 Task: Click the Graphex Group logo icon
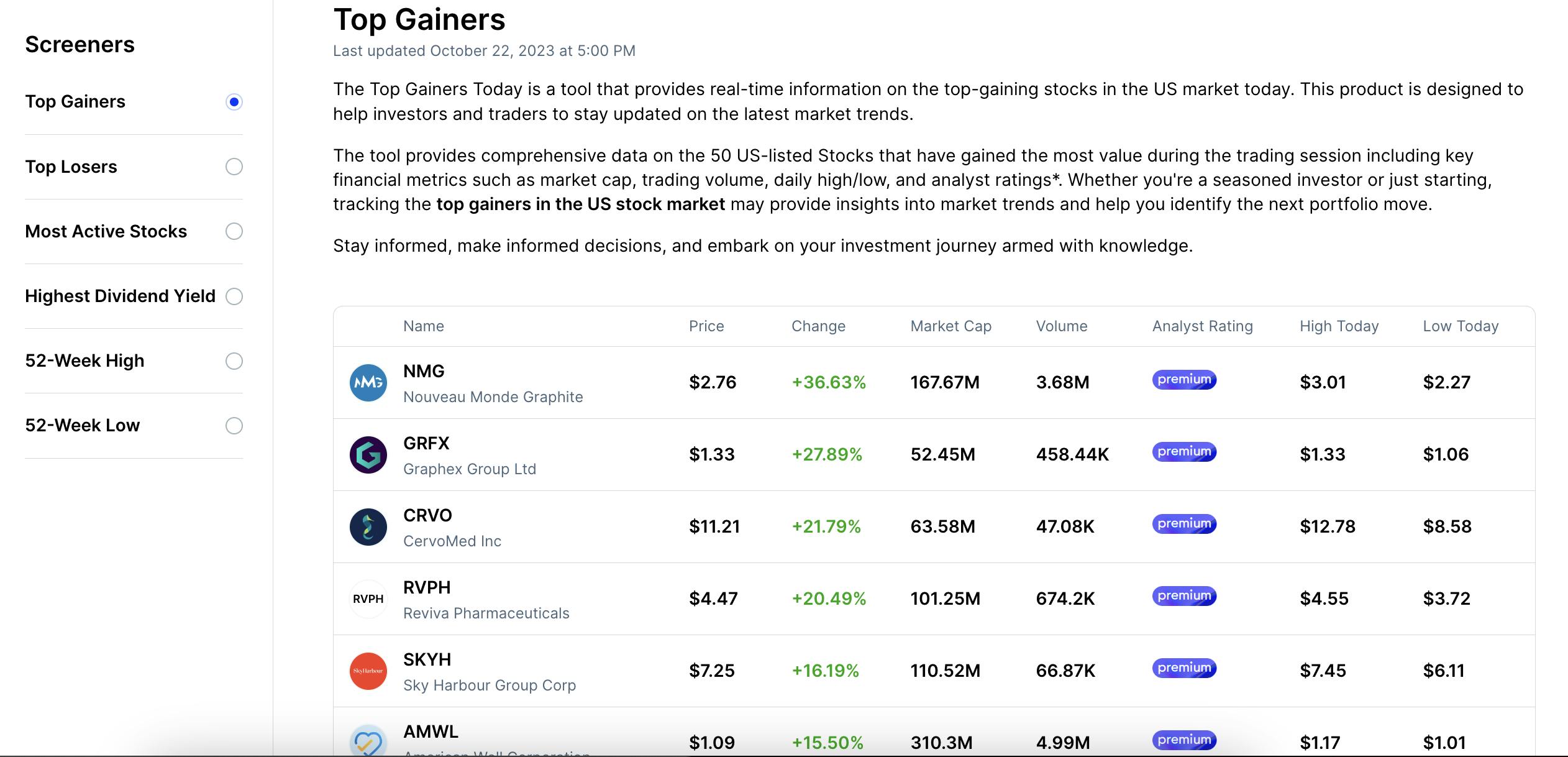pos(368,455)
